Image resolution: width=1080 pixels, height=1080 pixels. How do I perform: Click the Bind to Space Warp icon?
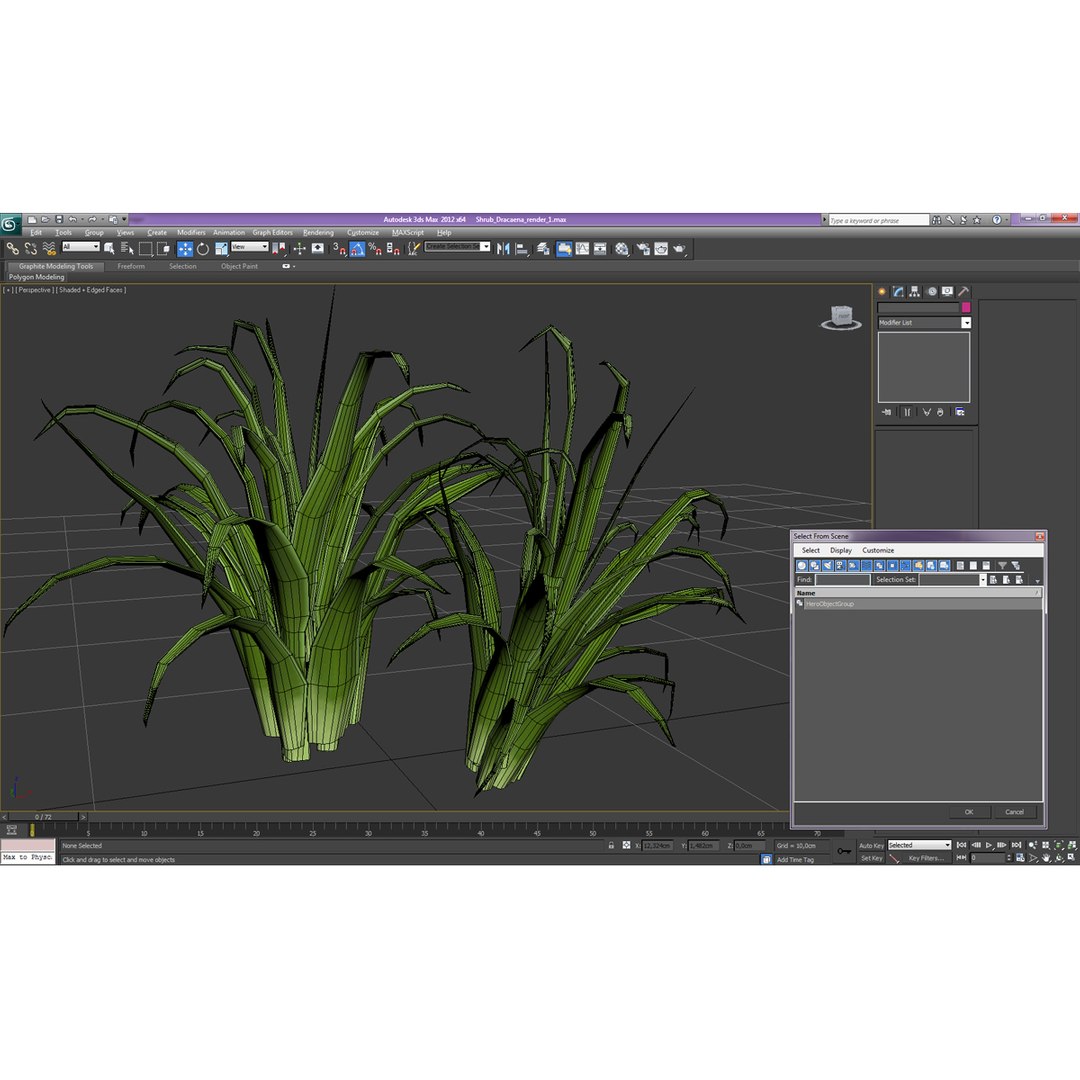click(x=49, y=249)
